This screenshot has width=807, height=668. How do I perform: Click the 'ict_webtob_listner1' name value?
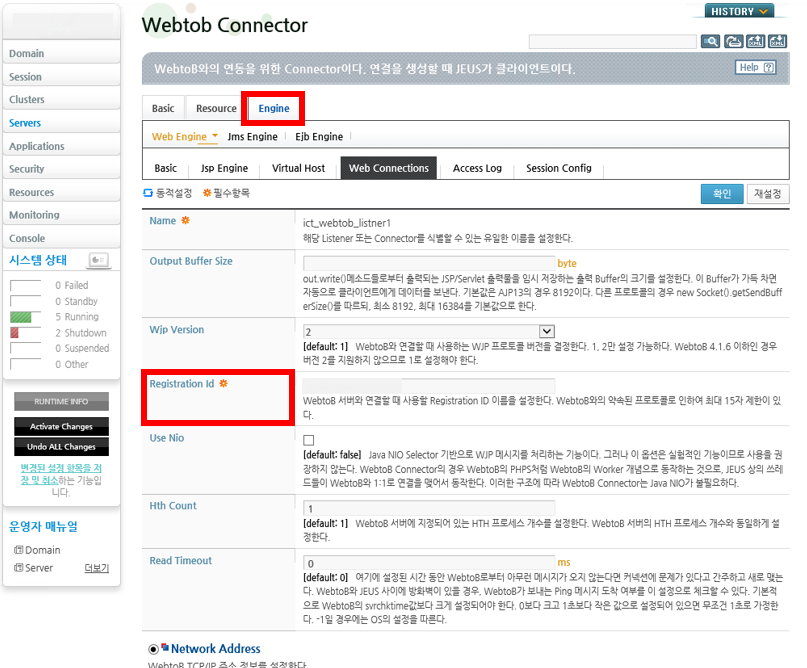[x=347, y=223]
